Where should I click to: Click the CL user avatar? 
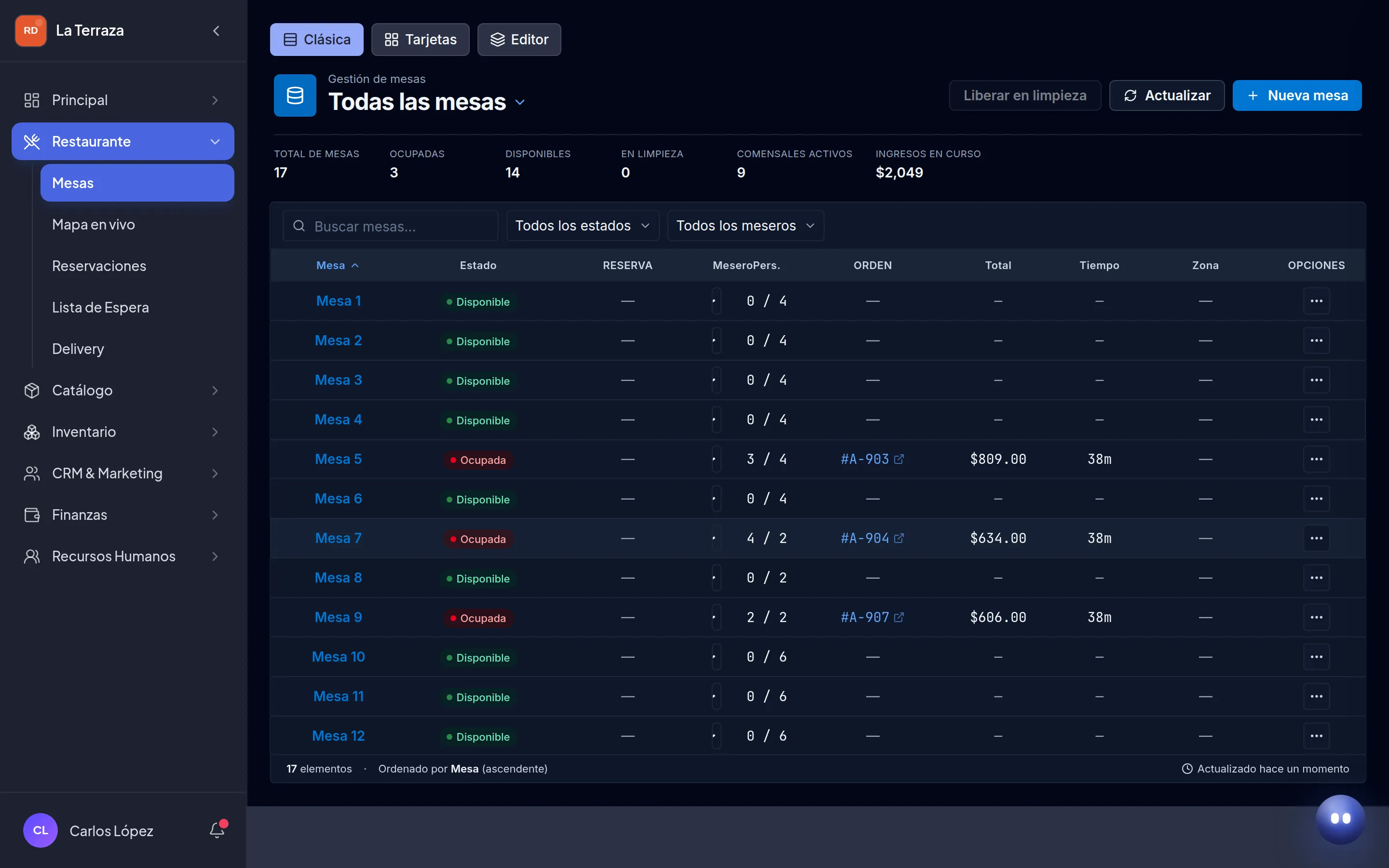[40, 830]
